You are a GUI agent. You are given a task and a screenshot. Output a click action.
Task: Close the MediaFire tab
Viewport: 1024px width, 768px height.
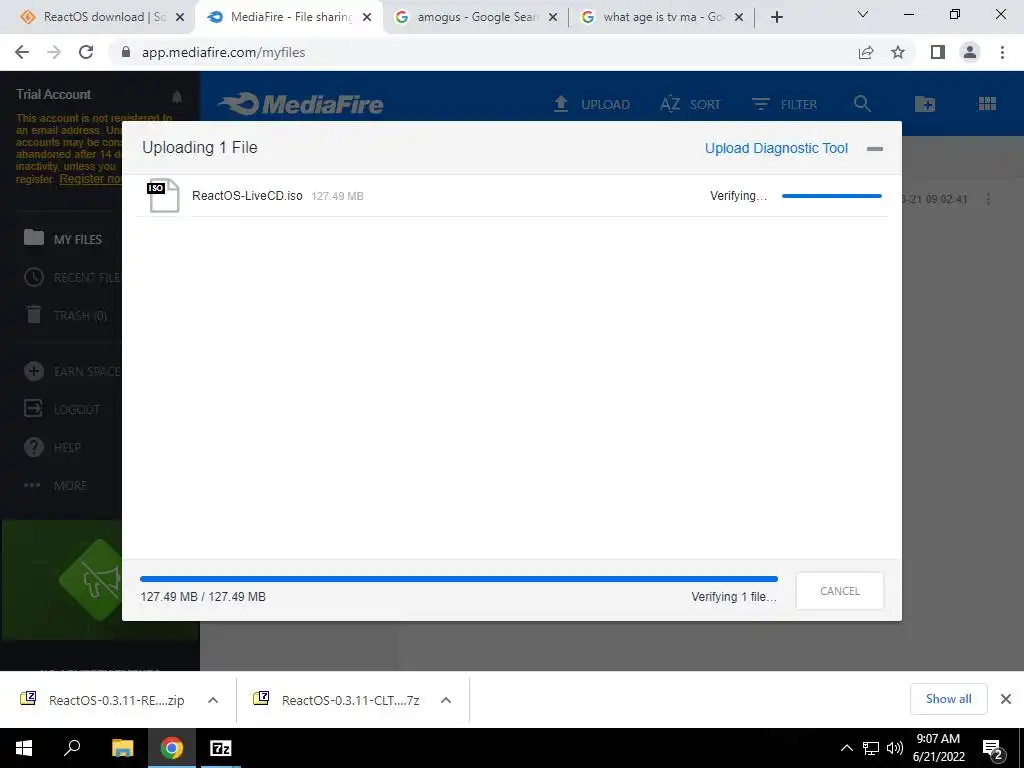coord(367,18)
